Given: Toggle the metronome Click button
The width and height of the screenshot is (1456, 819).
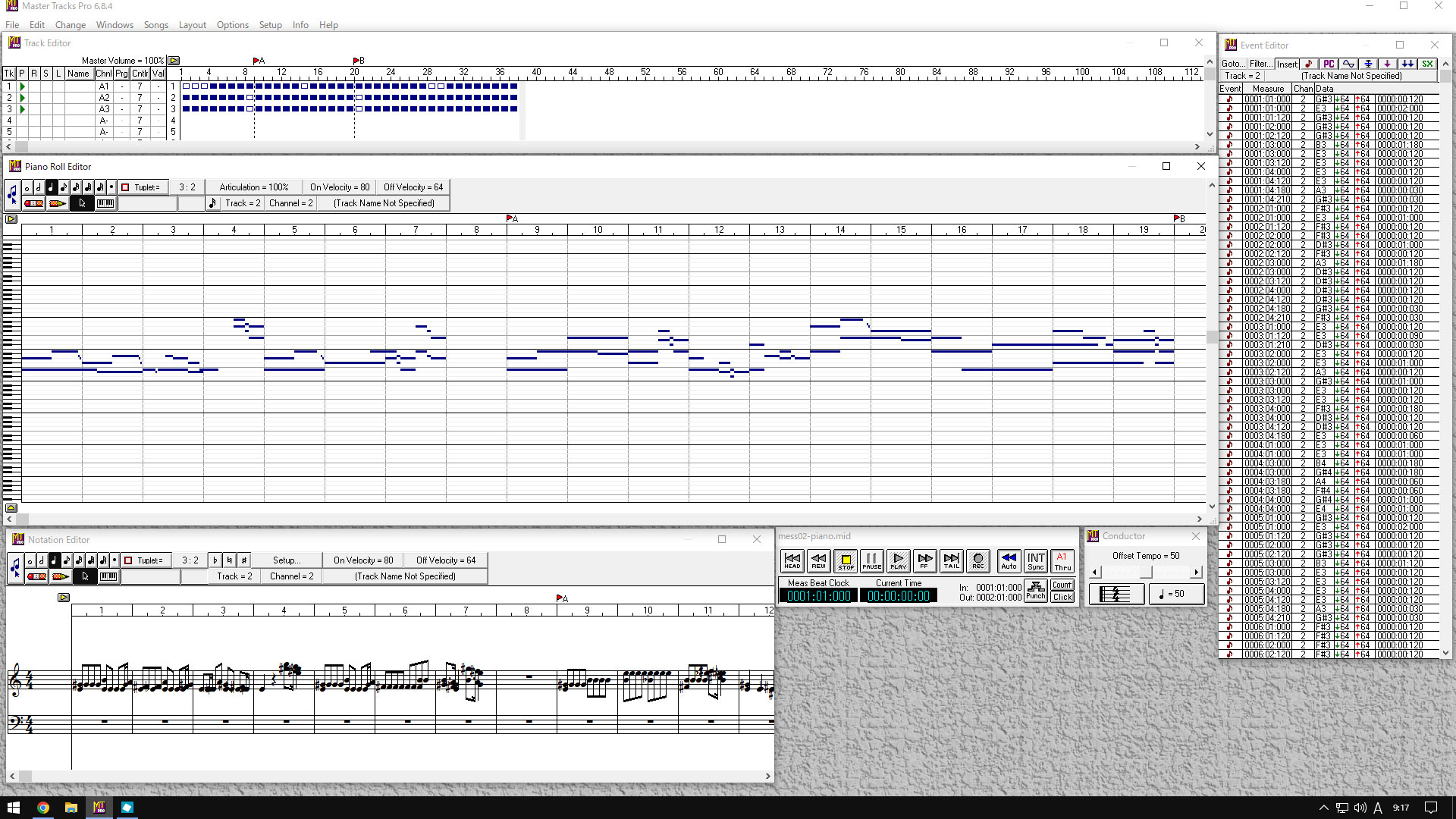Looking at the screenshot, I should tap(1062, 597).
